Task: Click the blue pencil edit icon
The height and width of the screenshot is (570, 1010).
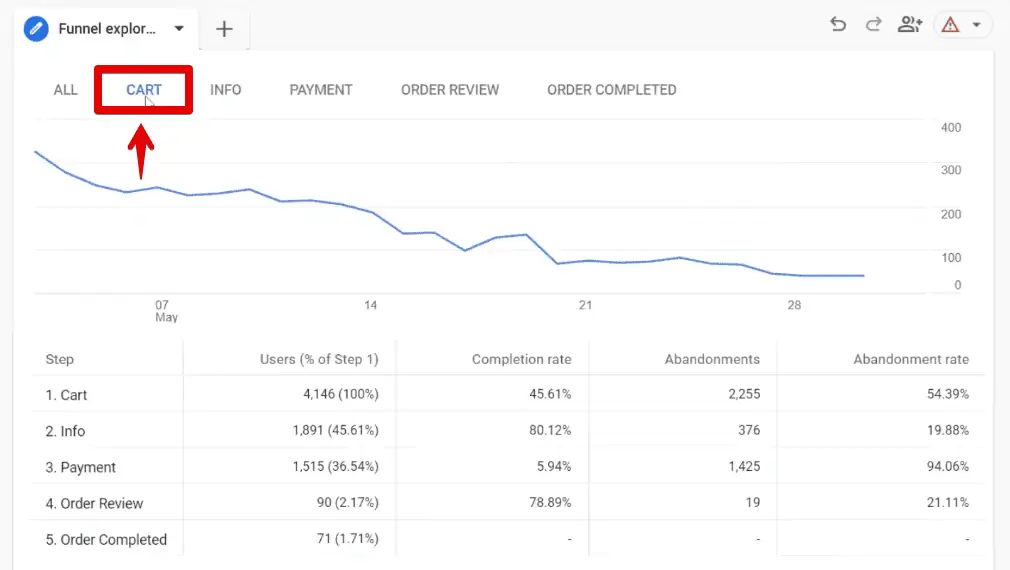Action: click(36, 29)
